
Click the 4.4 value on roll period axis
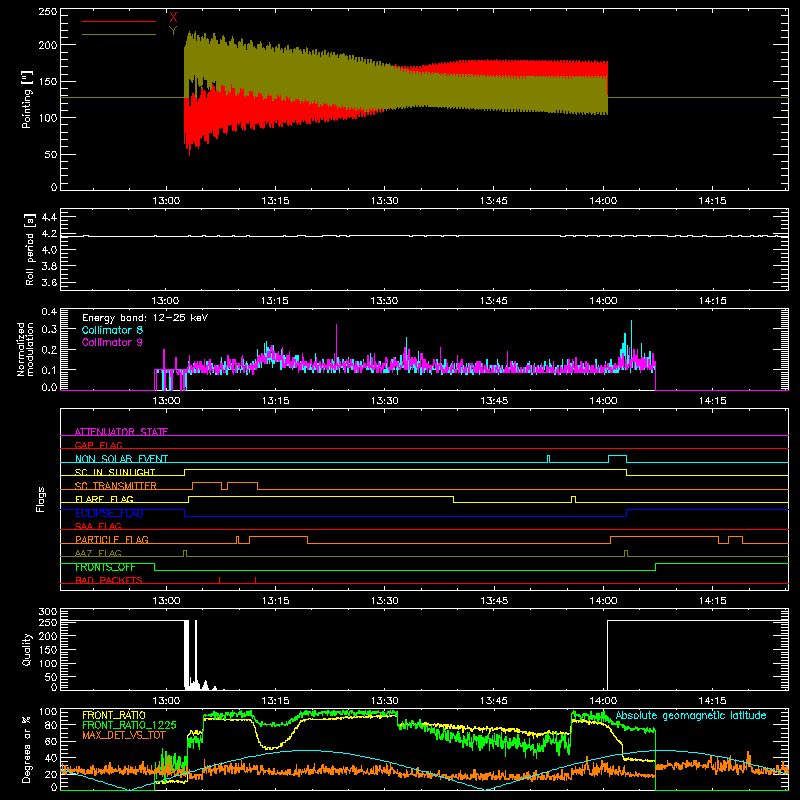pos(49,217)
